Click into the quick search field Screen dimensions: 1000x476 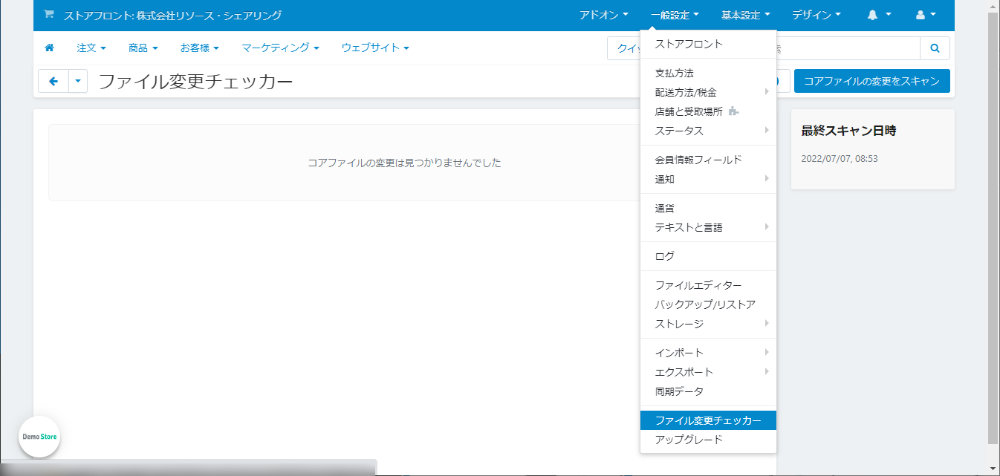(x=847, y=48)
